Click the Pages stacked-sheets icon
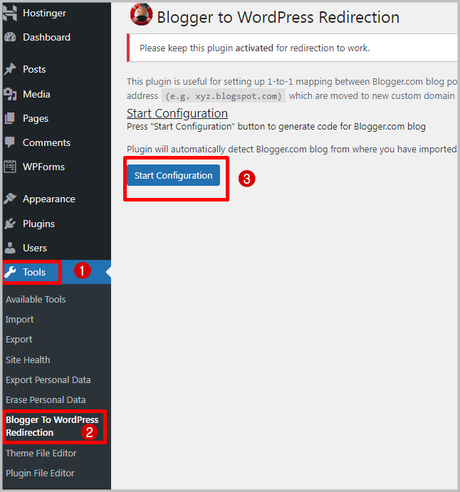The image size is (460, 492). pyautogui.click(x=10, y=118)
